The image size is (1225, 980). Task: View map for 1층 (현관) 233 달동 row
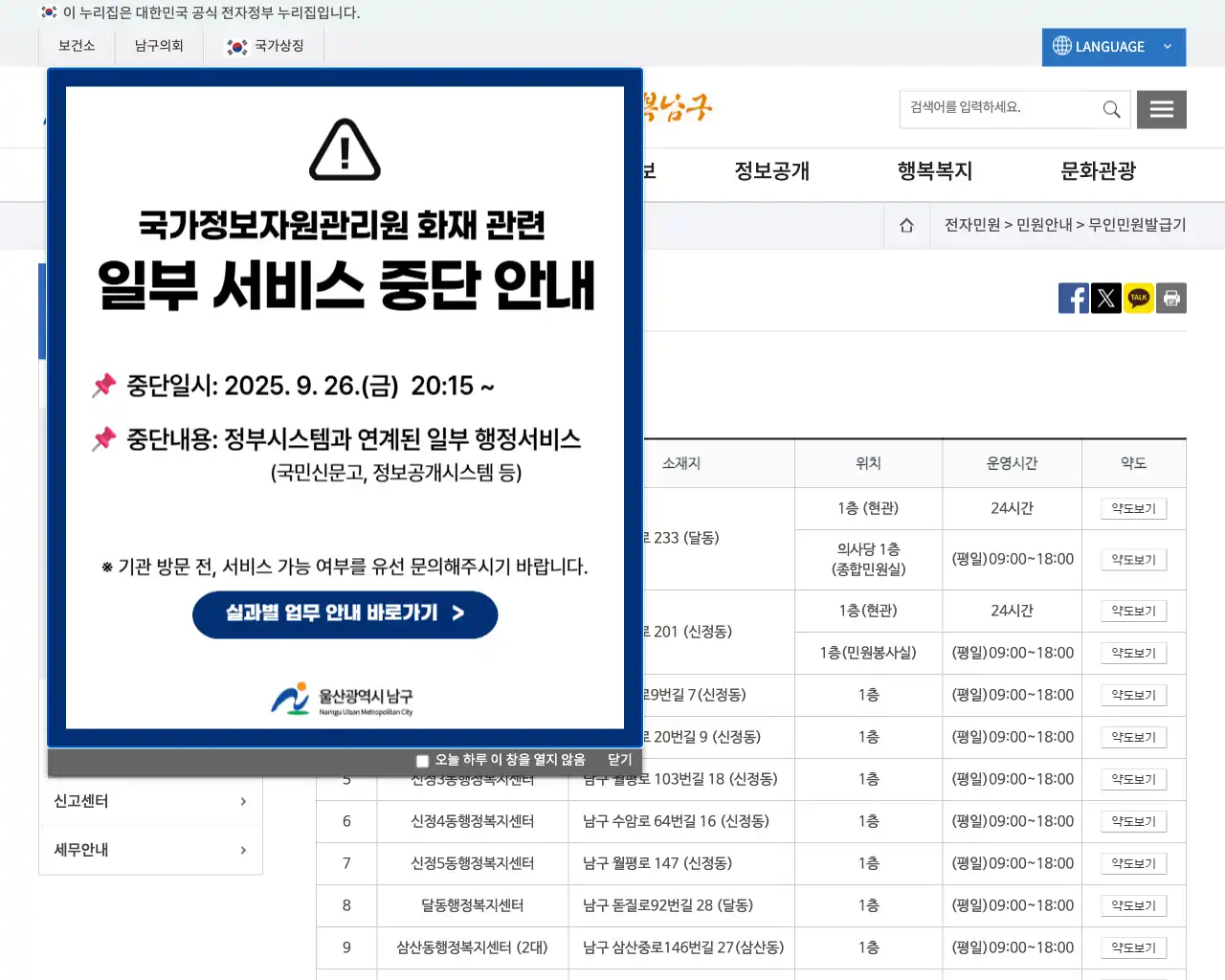pyautogui.click(x=1133, y=509)
